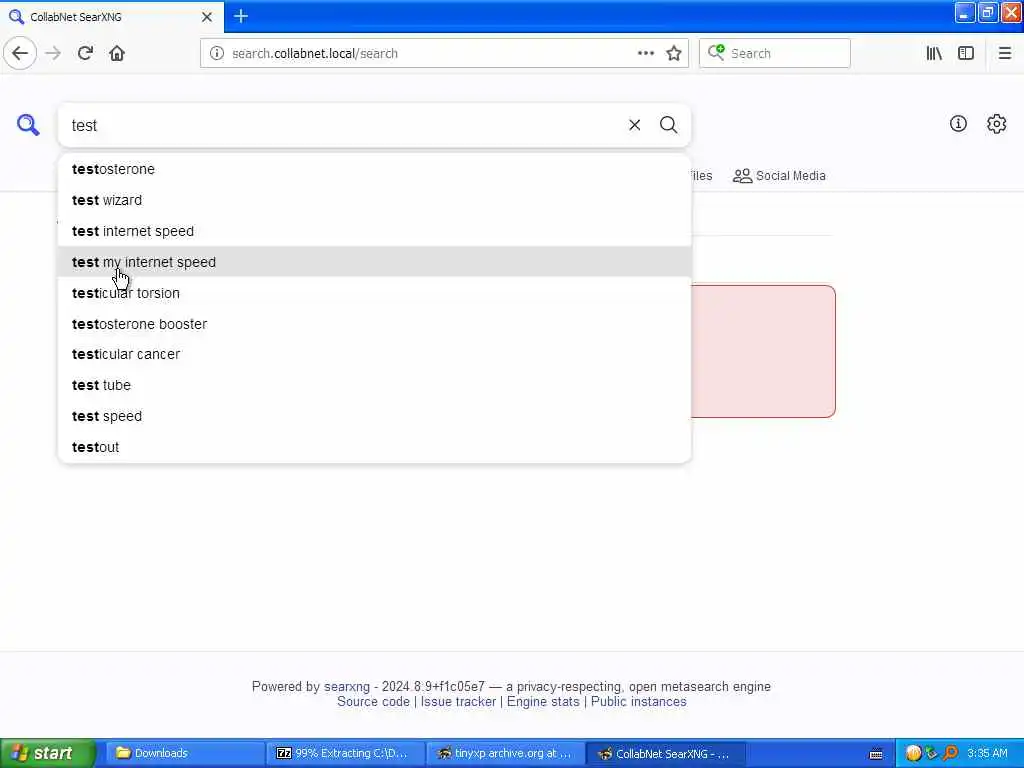
Task: Open the Source code link
Action: coord(374,701)
